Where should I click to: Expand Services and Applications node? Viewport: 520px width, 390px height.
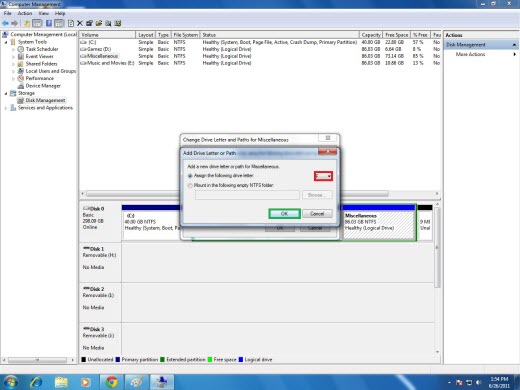click(6, 108)
